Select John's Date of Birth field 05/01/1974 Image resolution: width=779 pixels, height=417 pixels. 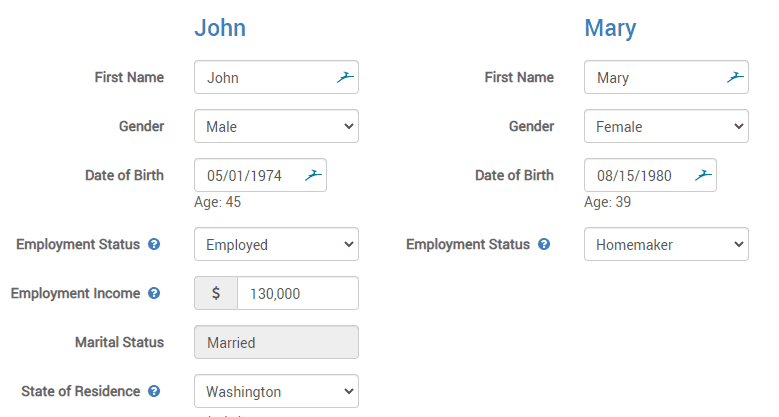tap(260, 175)
